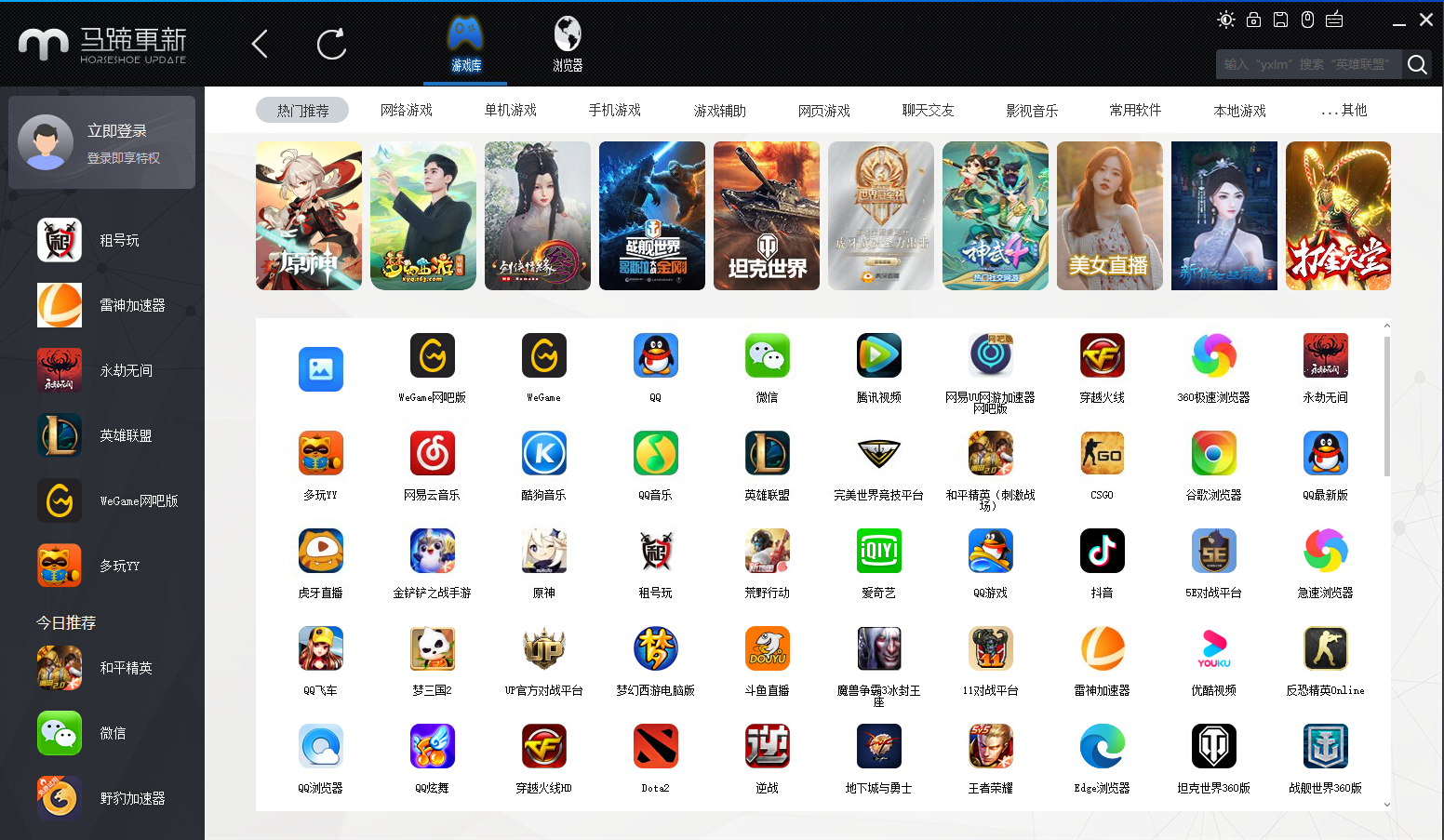
Task: Open 完美世界竞技平台 icon
Action: point(879,453)
